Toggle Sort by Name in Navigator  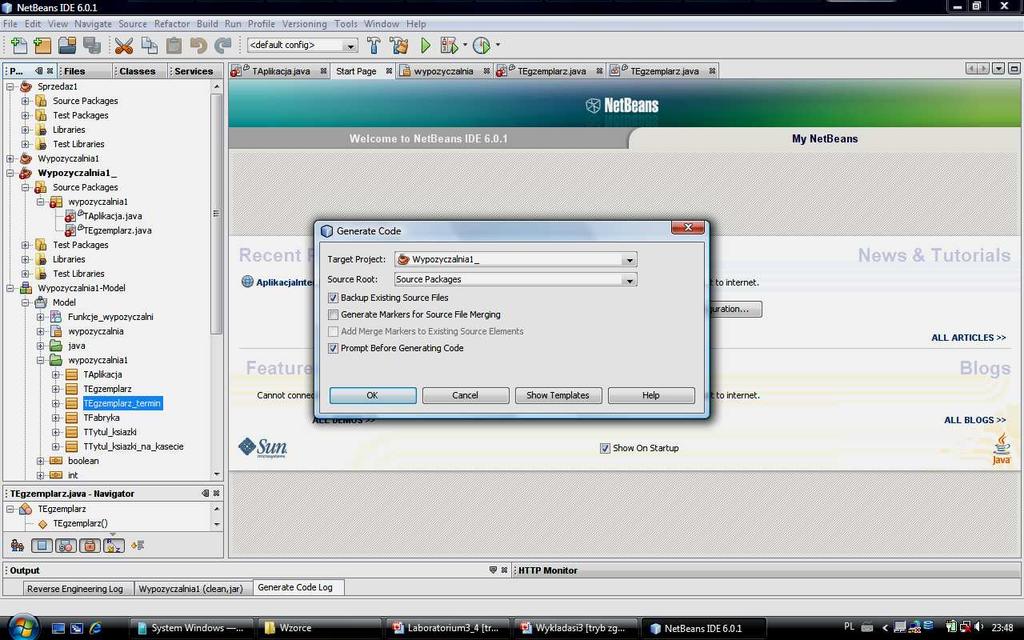[x=114, y=545]
